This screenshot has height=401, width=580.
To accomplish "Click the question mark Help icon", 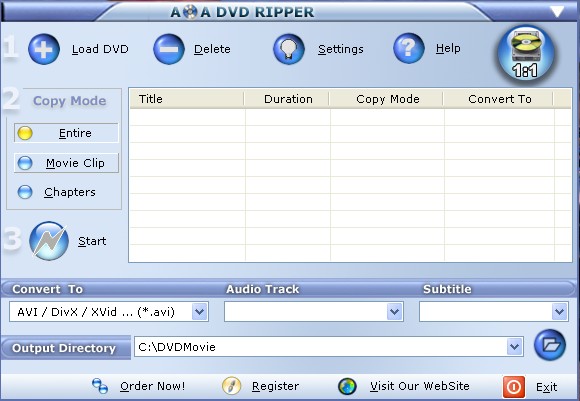I will pyautogui.click(x=408, y=48).
